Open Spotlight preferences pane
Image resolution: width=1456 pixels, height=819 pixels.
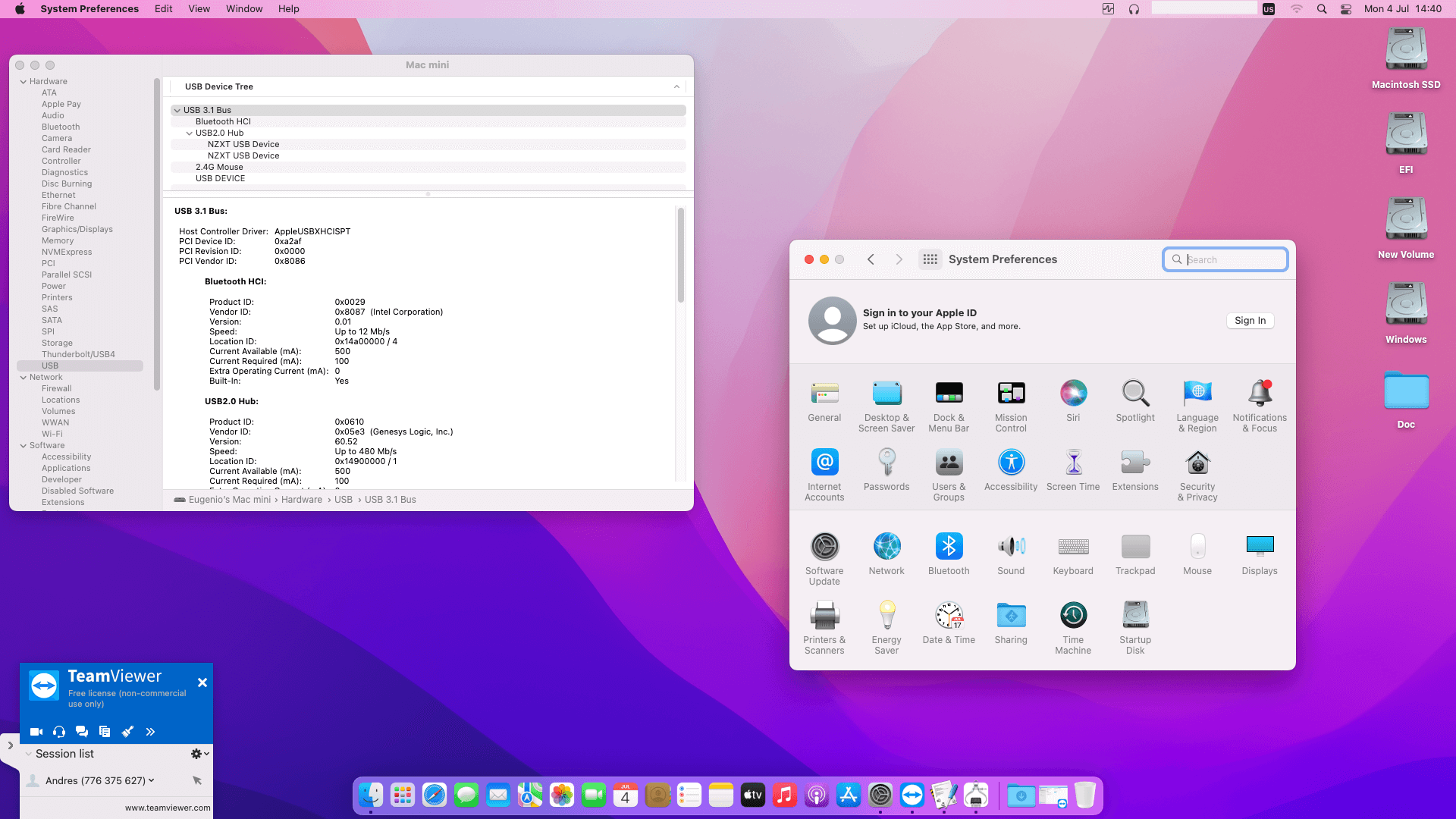1135,401
